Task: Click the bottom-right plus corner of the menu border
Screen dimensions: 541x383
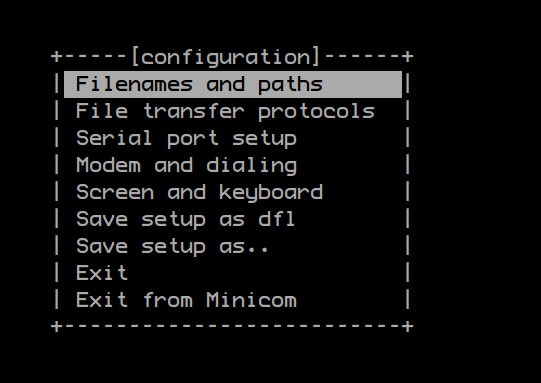Action: 408,326
